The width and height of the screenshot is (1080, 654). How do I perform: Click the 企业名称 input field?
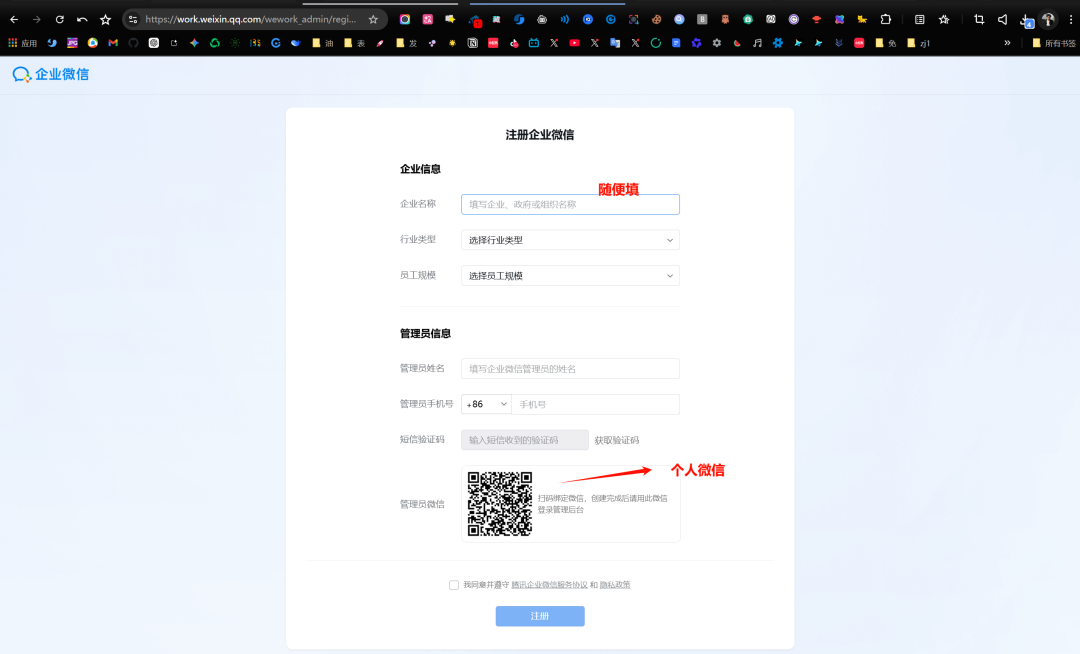point(570,204)
